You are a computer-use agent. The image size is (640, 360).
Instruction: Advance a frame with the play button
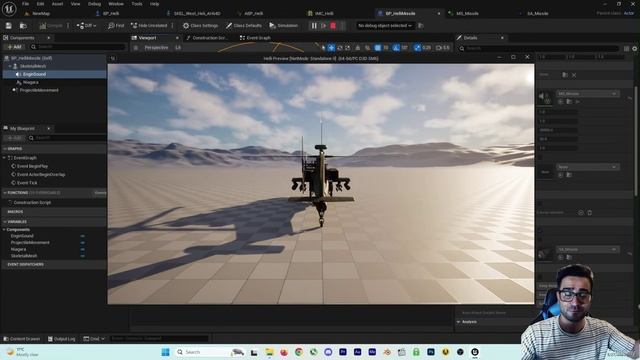(324, 26)
